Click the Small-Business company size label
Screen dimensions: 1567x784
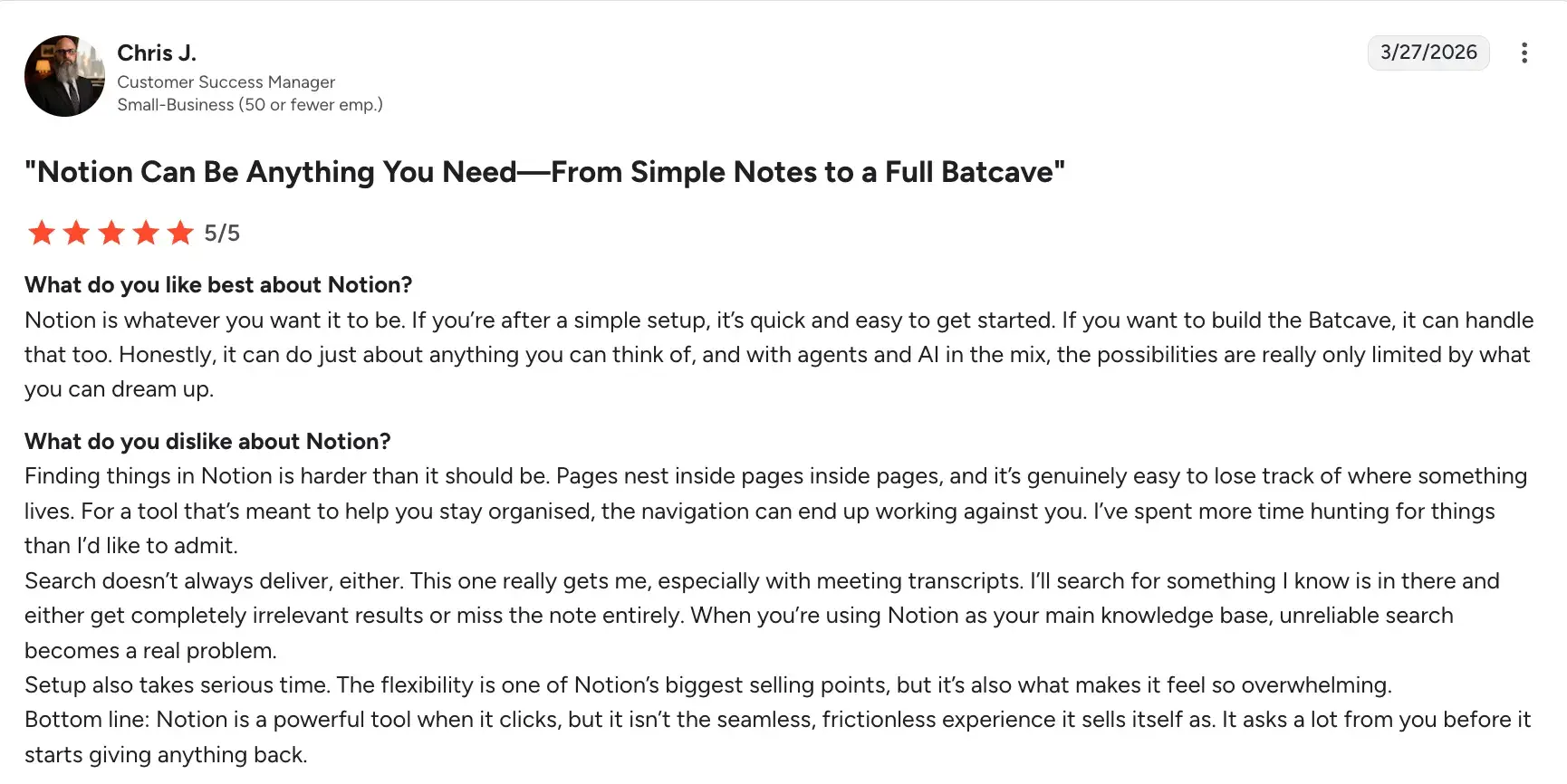(249, 105)
